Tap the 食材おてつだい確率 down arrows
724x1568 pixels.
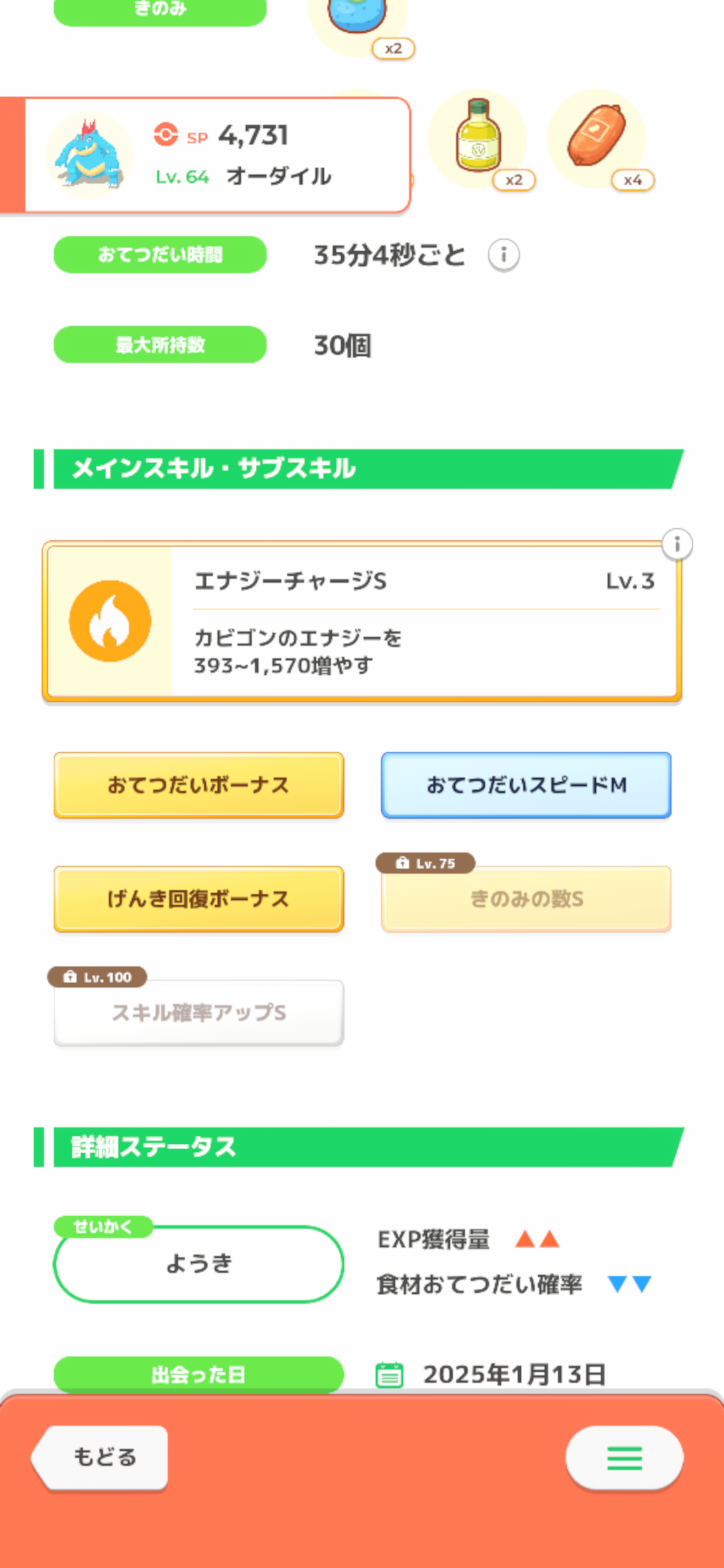[629, 1284]
